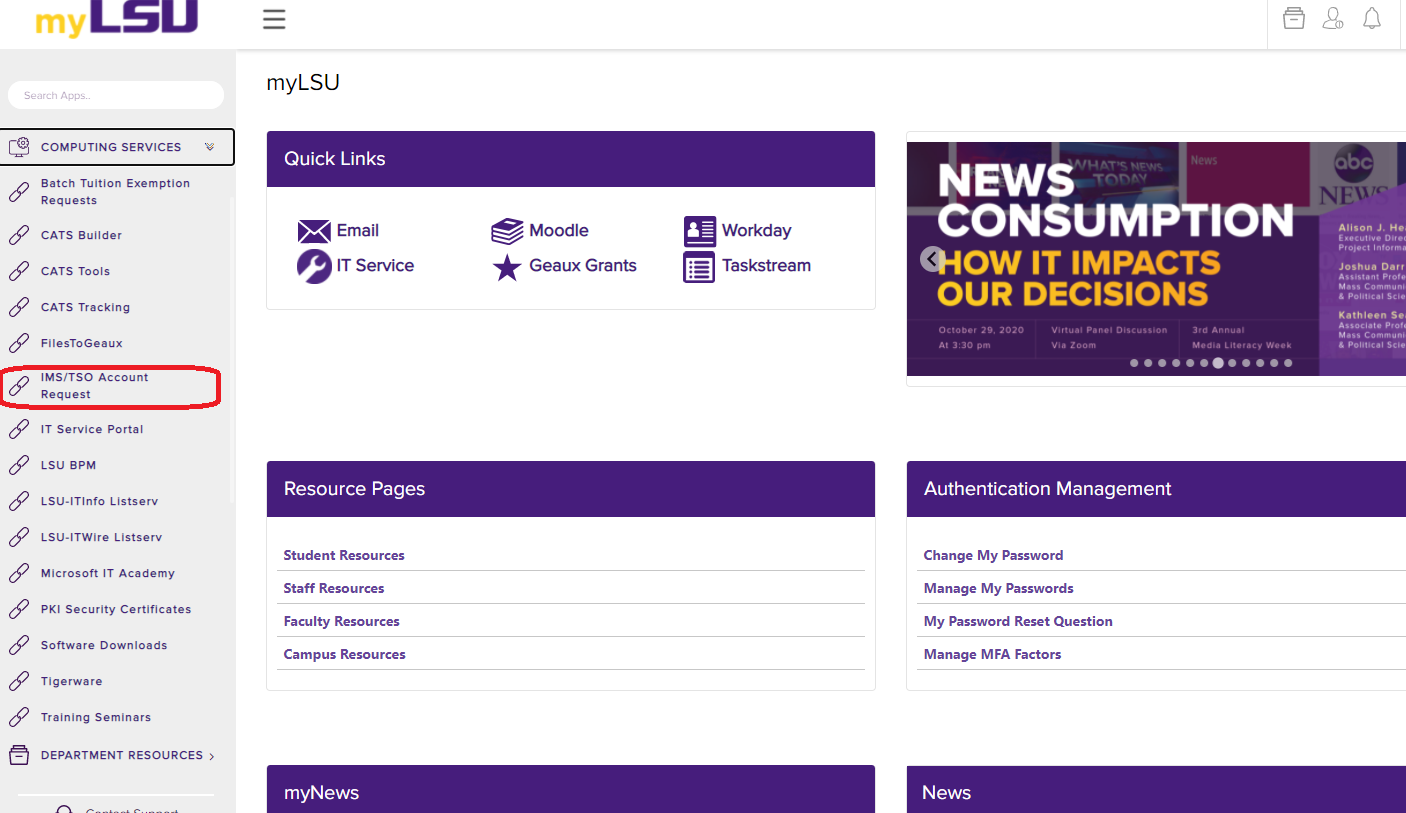Click link icon beside CATS Builder
1406x813 pixels.
click(19, 236)
